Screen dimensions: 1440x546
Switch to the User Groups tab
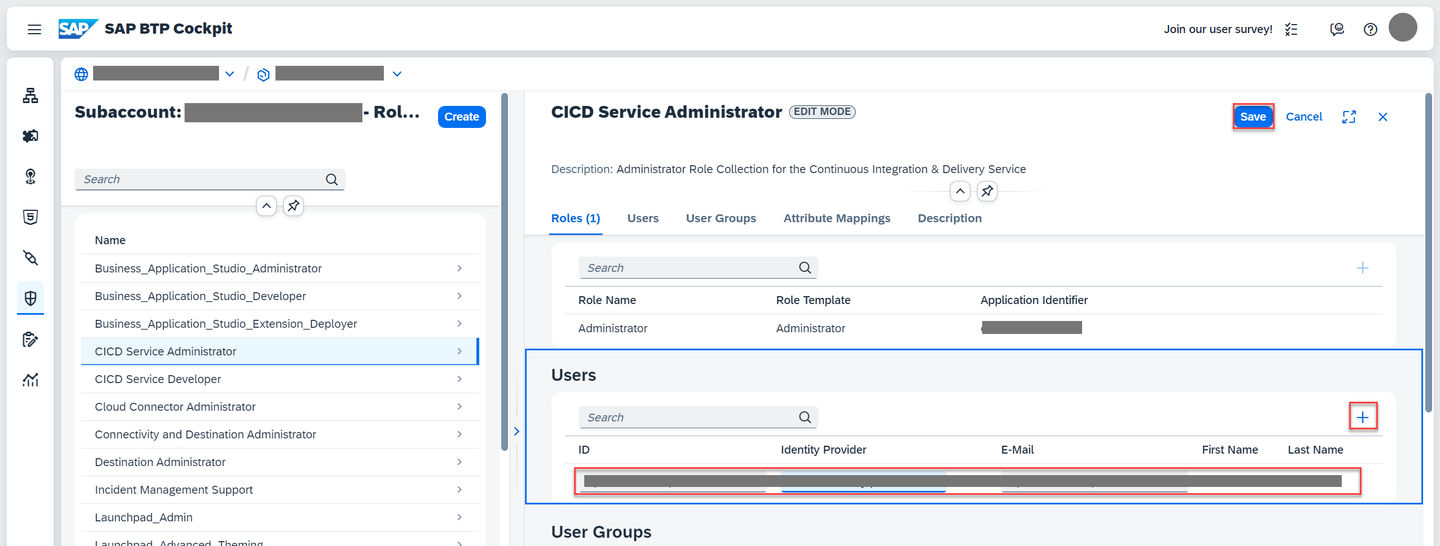pyautogui.click(x=721, y=218)
